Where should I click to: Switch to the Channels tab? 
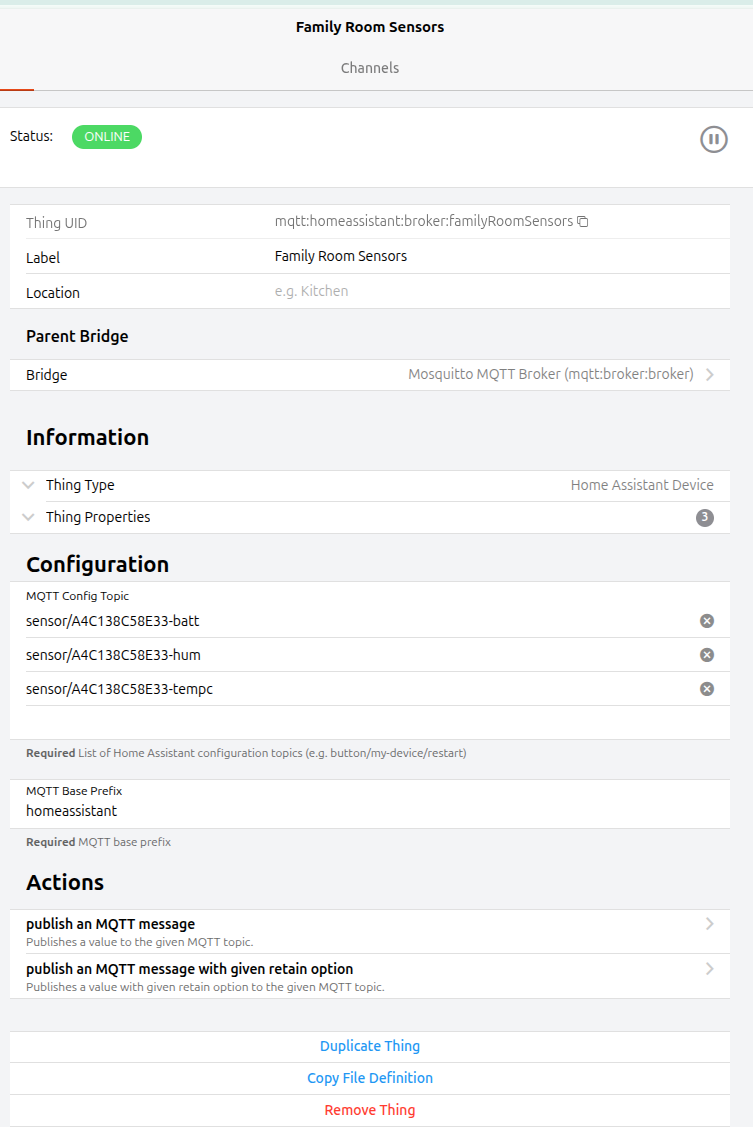tap(370, 68)
